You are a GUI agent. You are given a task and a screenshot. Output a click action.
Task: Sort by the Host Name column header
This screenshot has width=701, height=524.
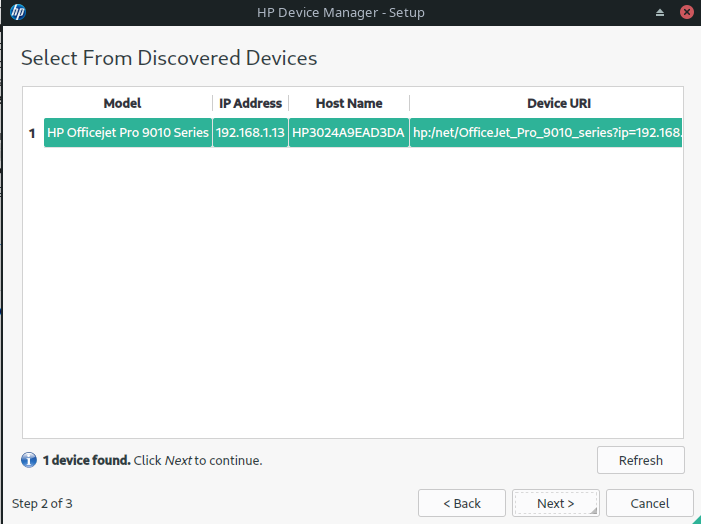(x=349, y=103)
